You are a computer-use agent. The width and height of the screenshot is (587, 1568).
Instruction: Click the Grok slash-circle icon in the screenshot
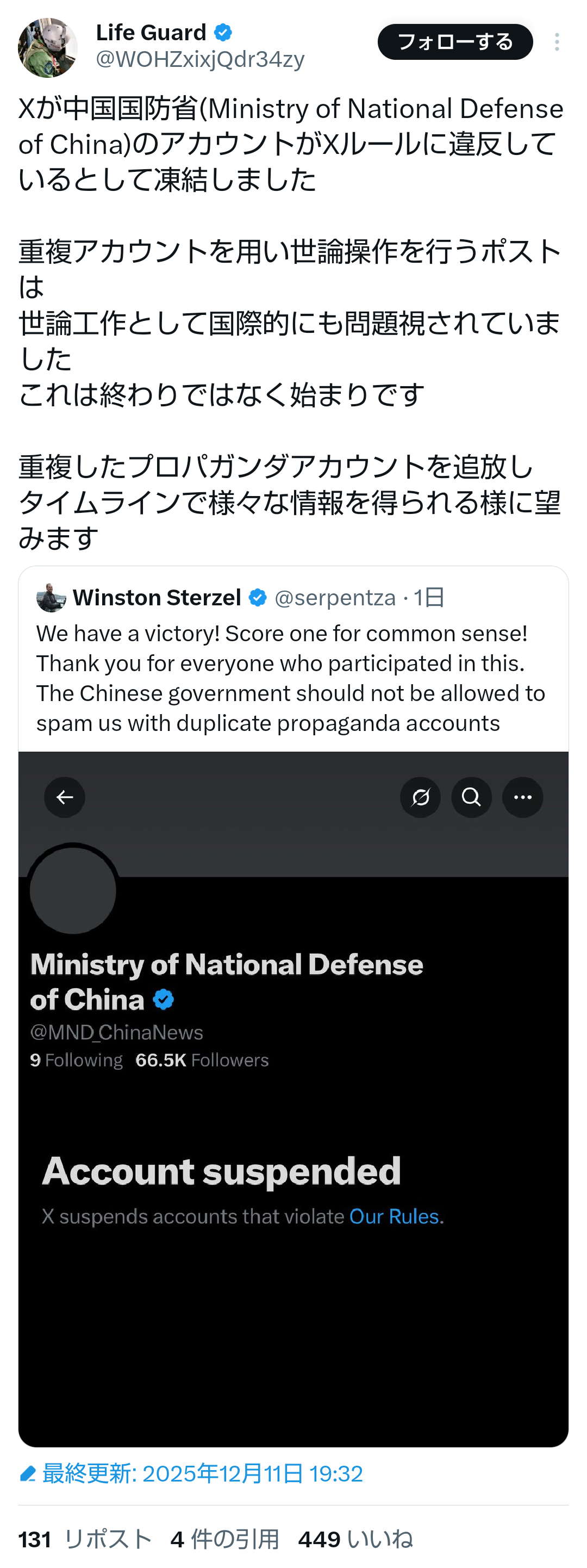tap(420, 797)
